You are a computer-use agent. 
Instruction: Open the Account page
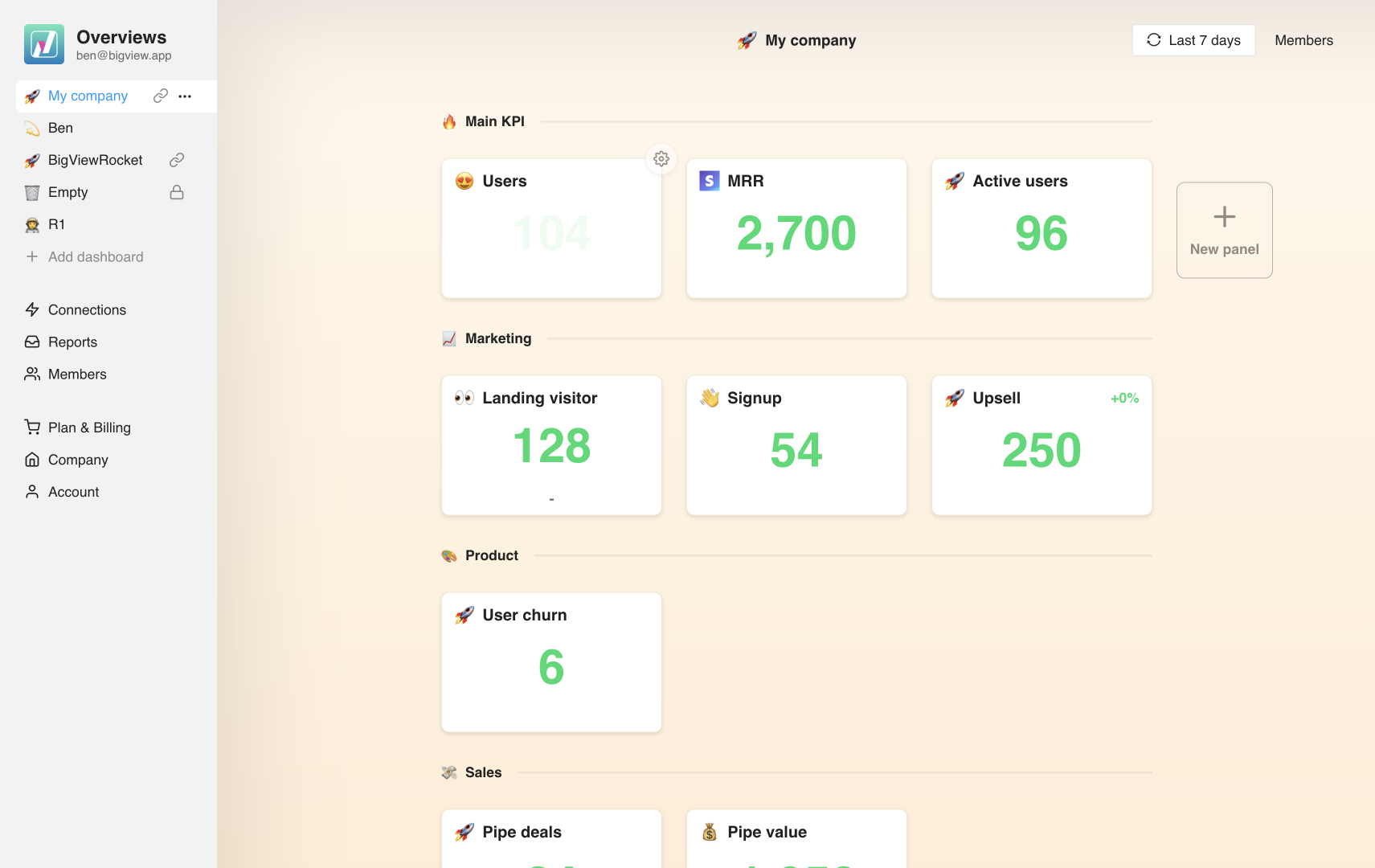[x=73, y=492]
